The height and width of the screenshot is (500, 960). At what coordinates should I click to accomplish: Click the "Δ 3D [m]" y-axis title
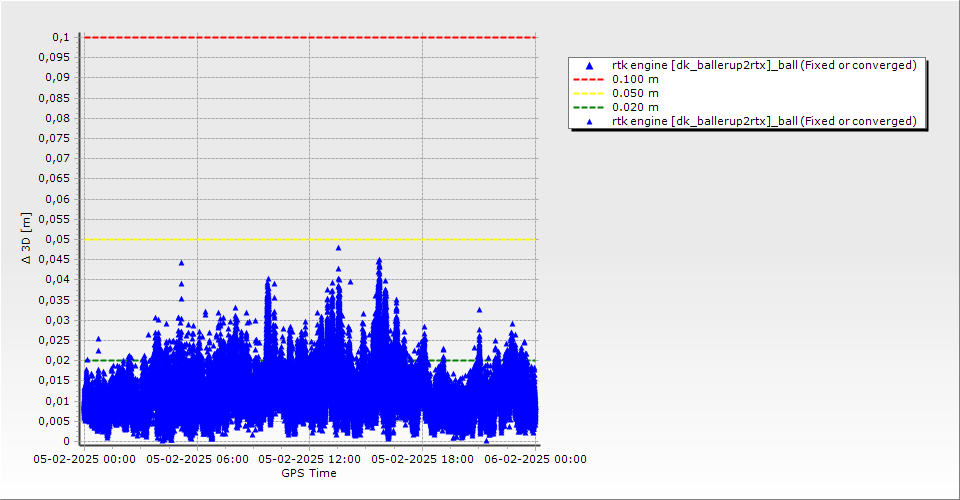pos(26,238)
